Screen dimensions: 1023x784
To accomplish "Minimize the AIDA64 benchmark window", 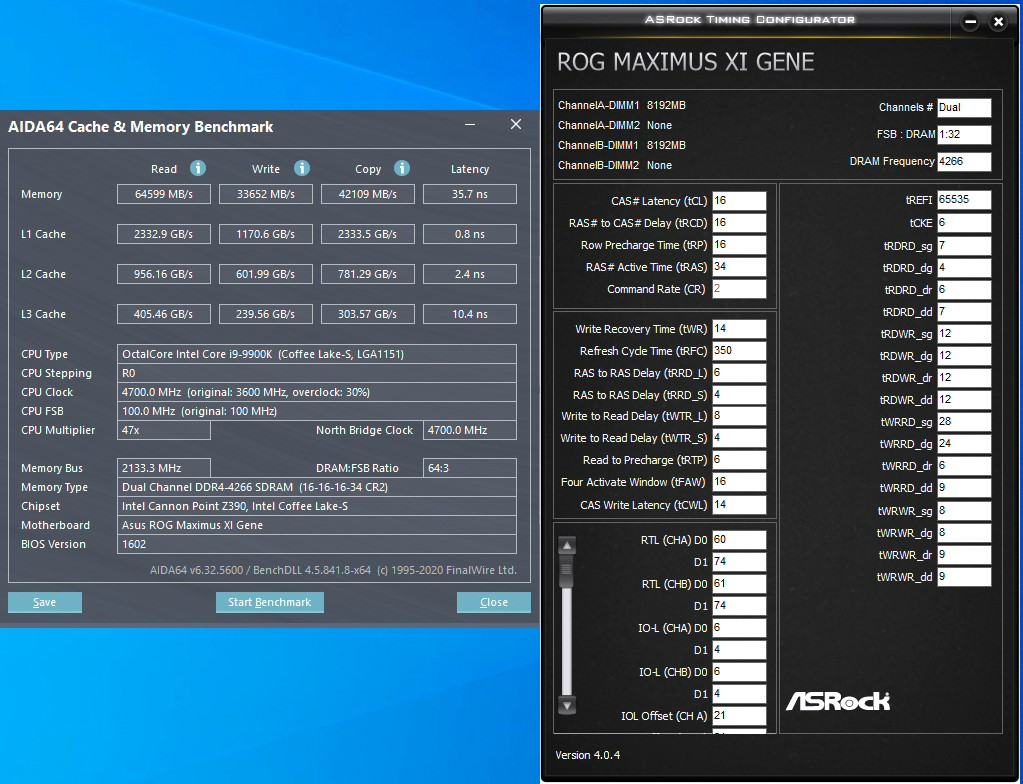I will coord(470,124).
